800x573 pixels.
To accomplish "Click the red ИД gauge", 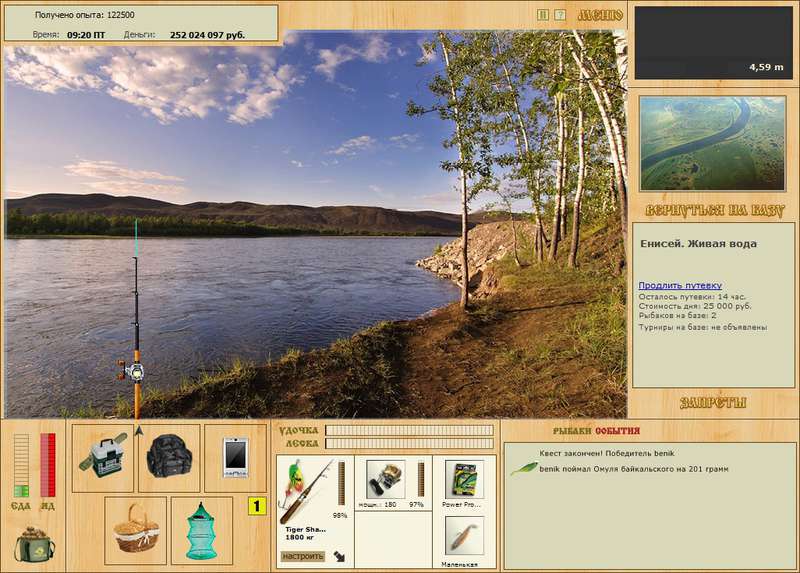I will pos(48,465).
